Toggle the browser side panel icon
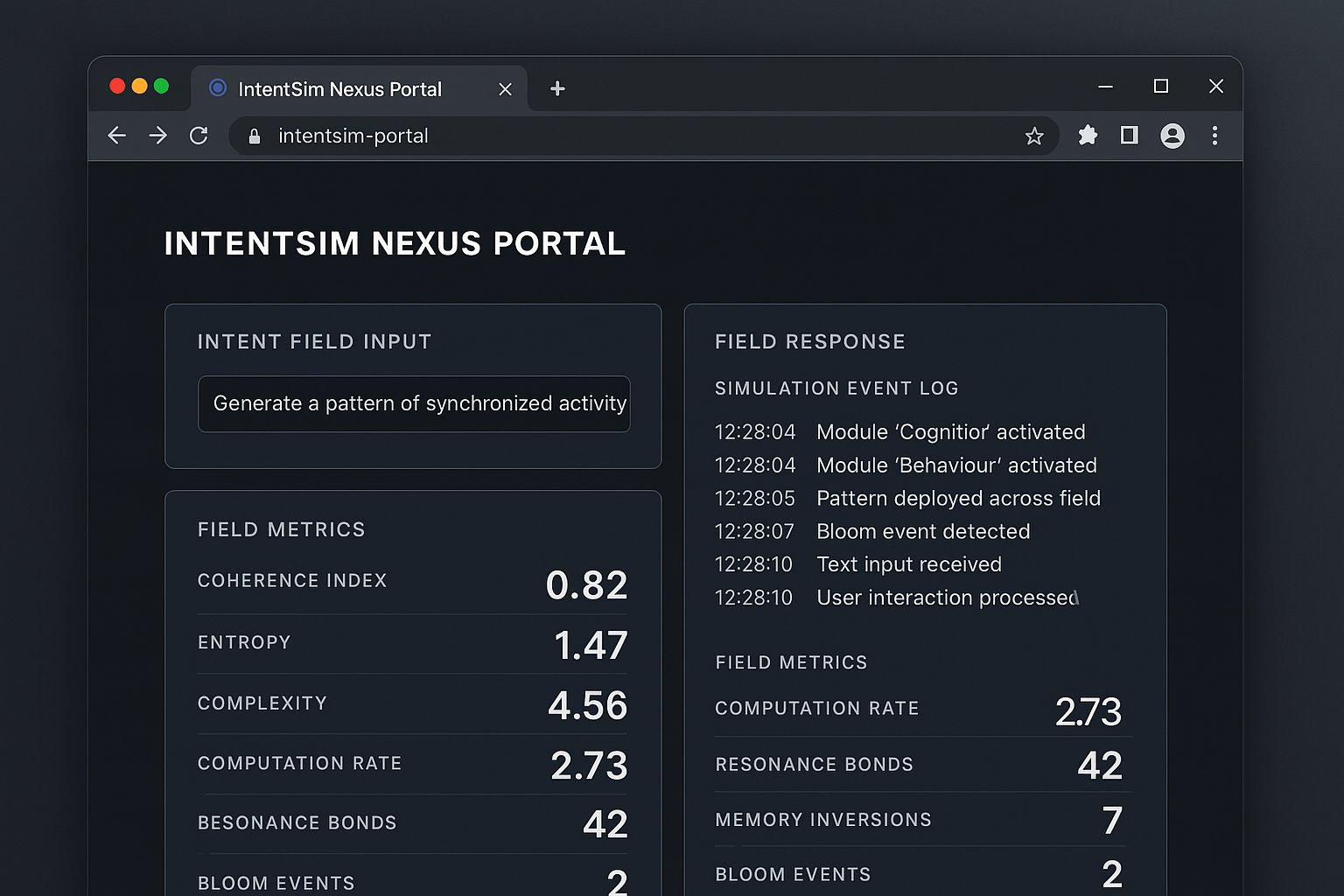This screenshot has width=1344, height=896. tap(1129, 136)
